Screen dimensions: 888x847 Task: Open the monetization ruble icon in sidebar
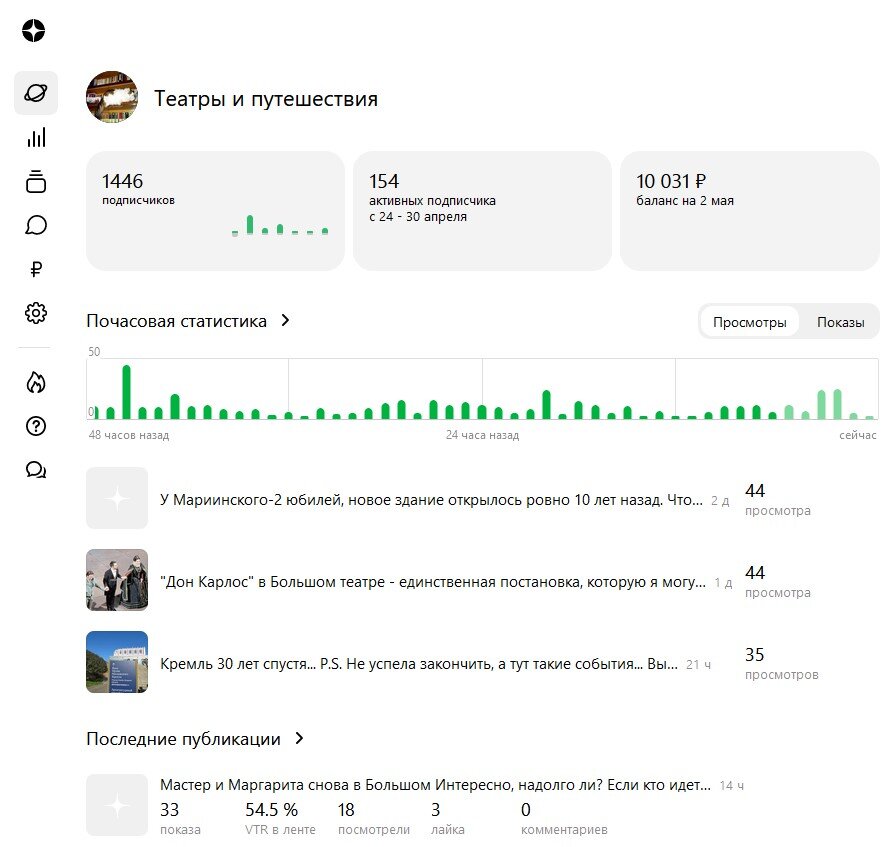36,269
